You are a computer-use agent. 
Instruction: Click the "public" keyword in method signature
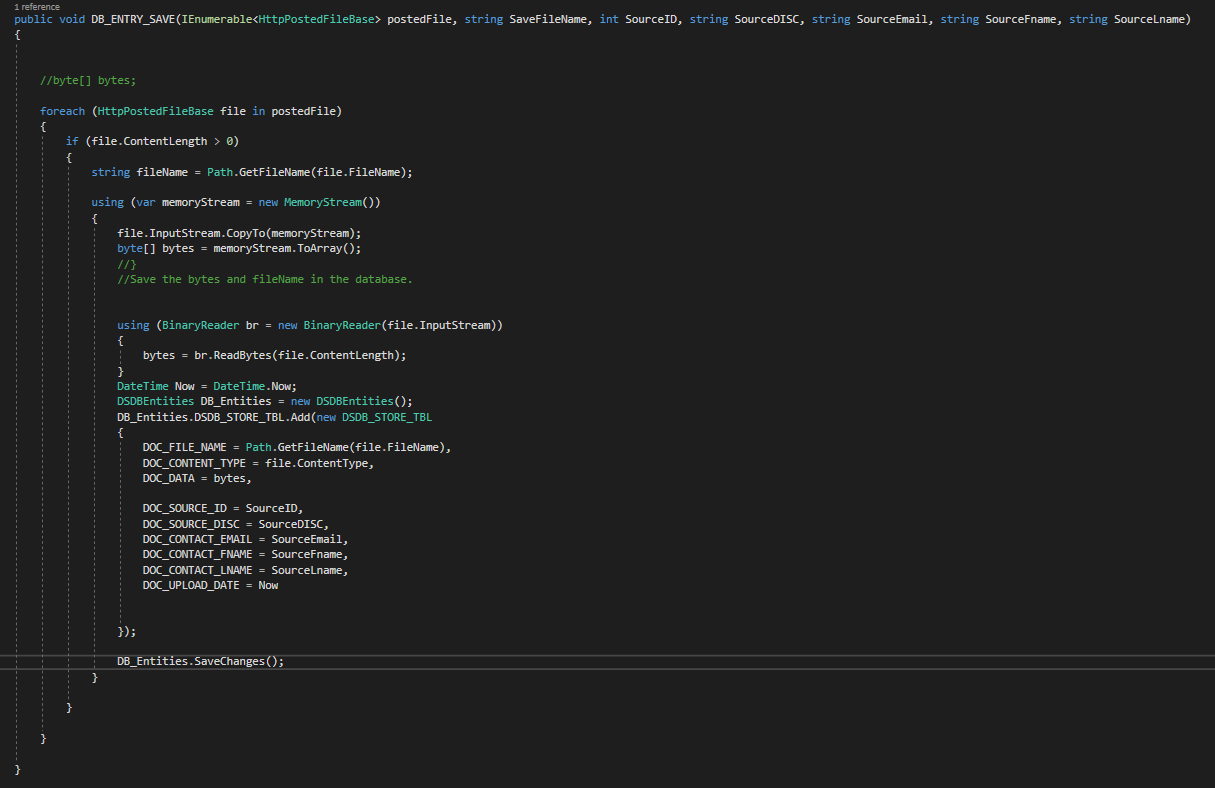[x=33, y=19]
